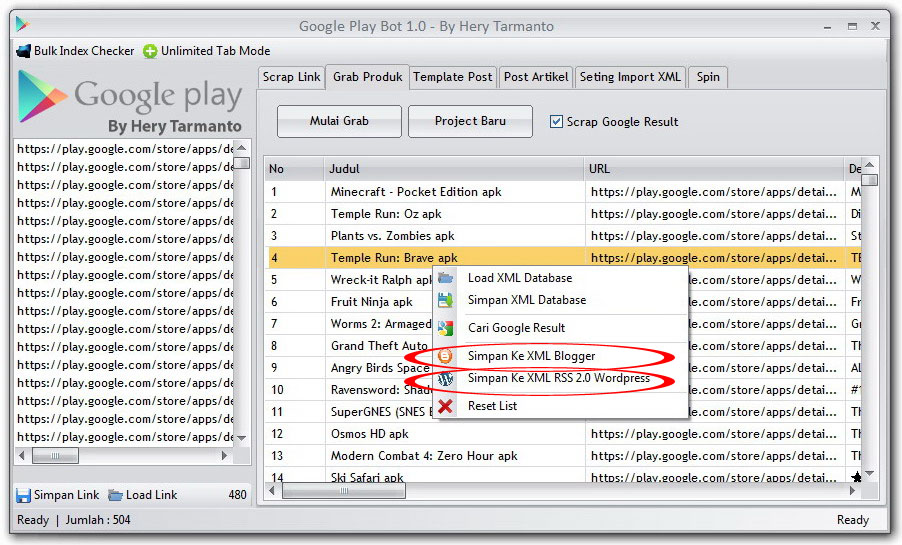The image size is (902, 545).
Task: Click the Jumlah : 504 status text
Action: point(98,520)
